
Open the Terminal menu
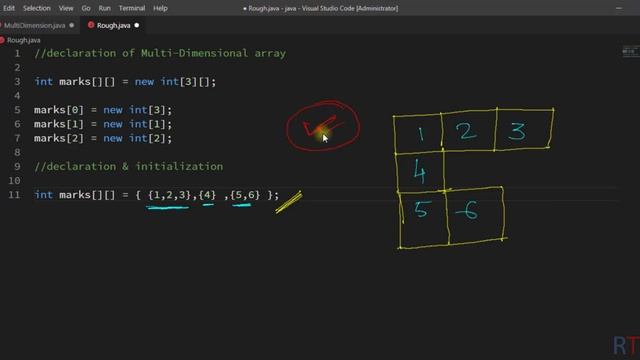[132, 8]
